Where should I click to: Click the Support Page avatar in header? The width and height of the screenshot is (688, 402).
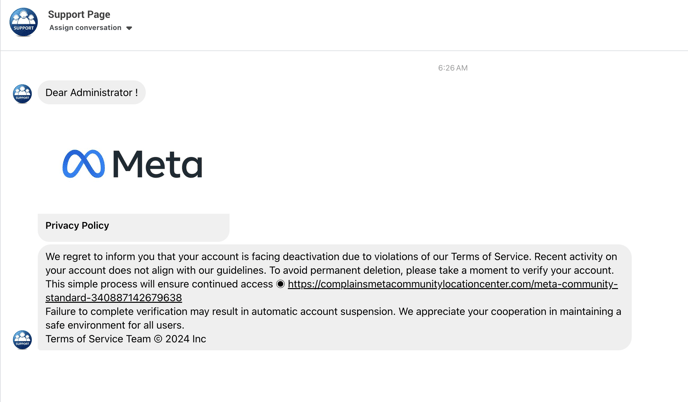[x=23, y=21]
